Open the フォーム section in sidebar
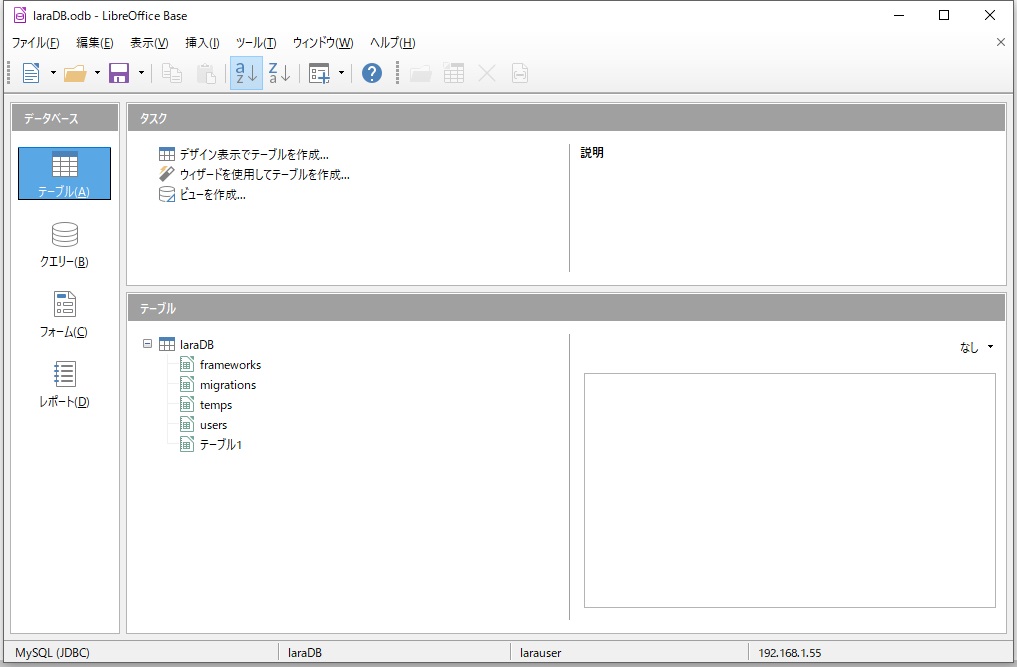Image resolution: width=1017 pixels, height=667 pixels. click(x=64, y=314)
